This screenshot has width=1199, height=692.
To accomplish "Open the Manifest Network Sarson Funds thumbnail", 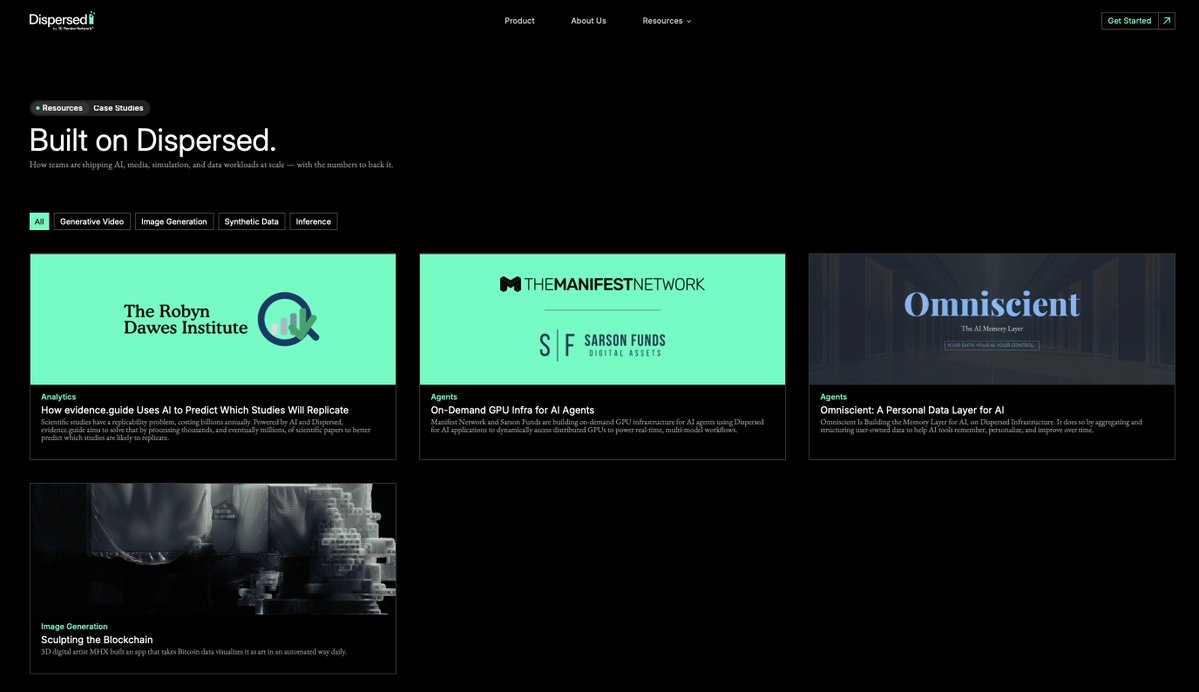I will tap(602, 319).
